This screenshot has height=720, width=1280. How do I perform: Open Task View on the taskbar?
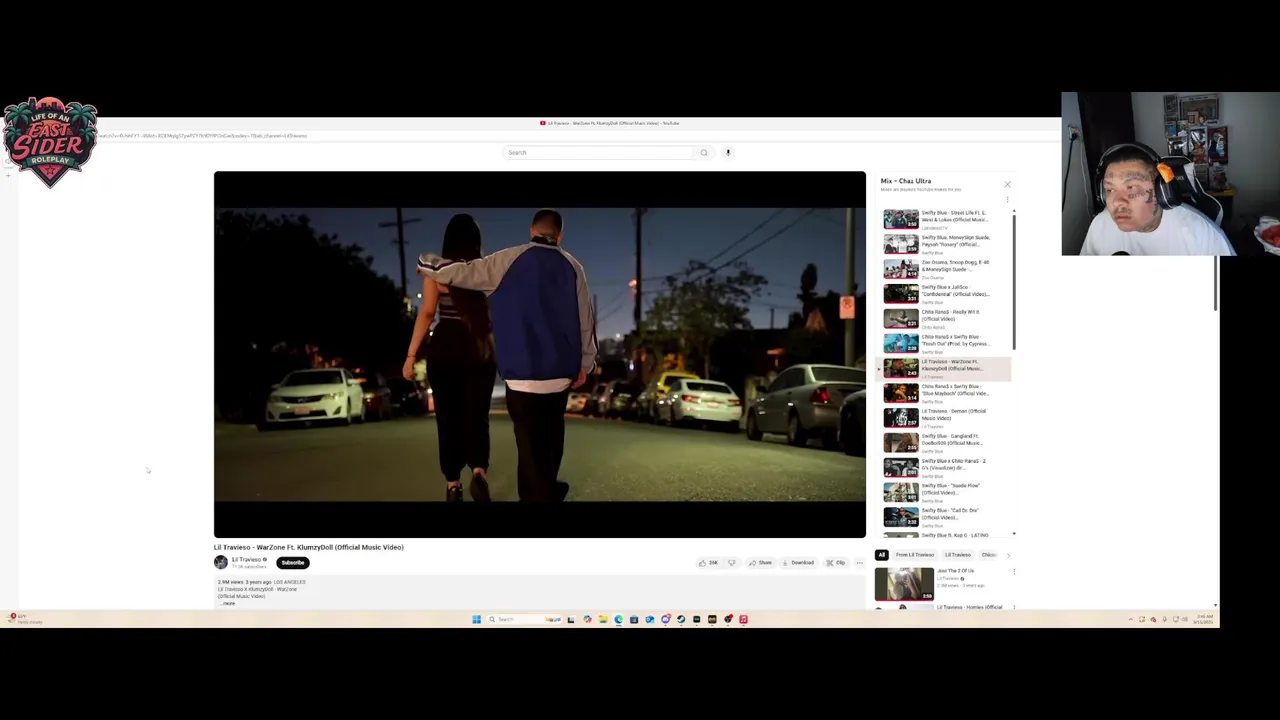point(571,619)
